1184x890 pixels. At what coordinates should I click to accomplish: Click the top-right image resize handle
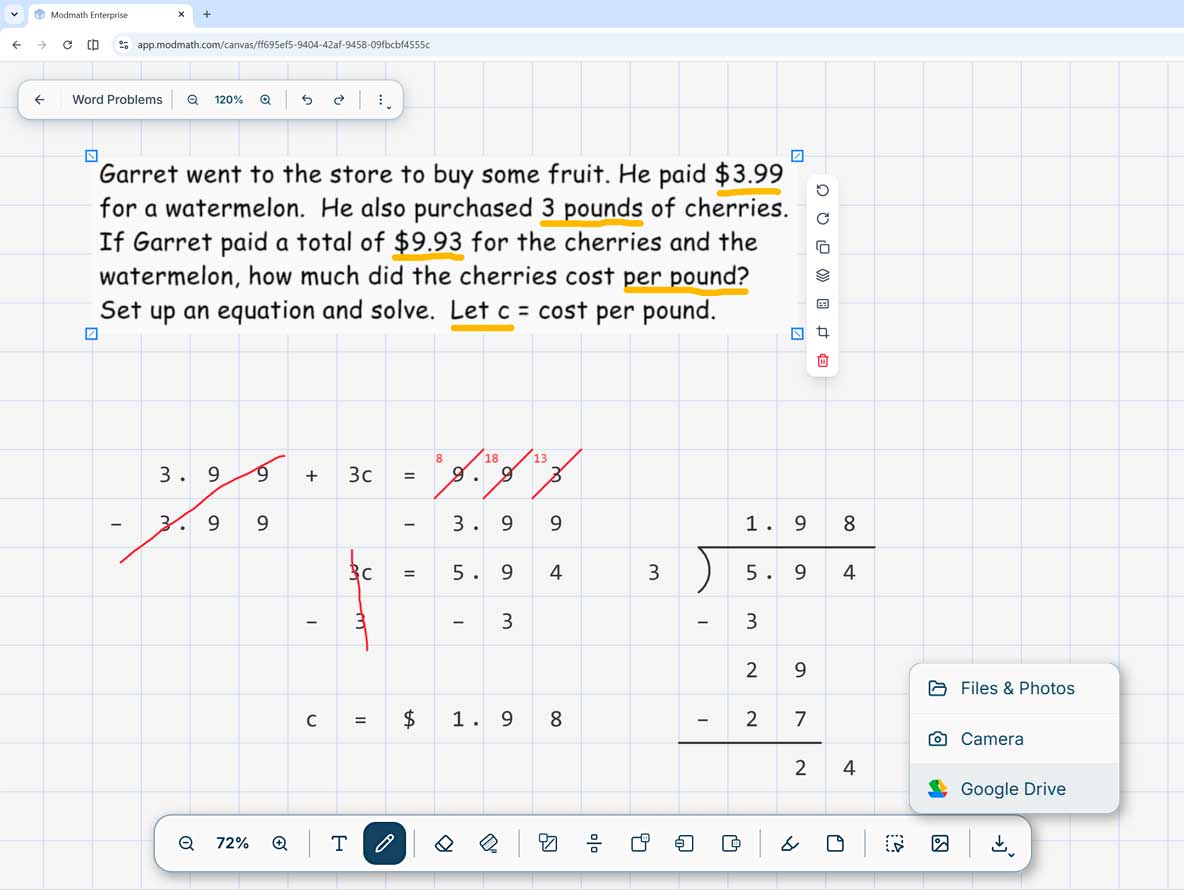(797, 156)
